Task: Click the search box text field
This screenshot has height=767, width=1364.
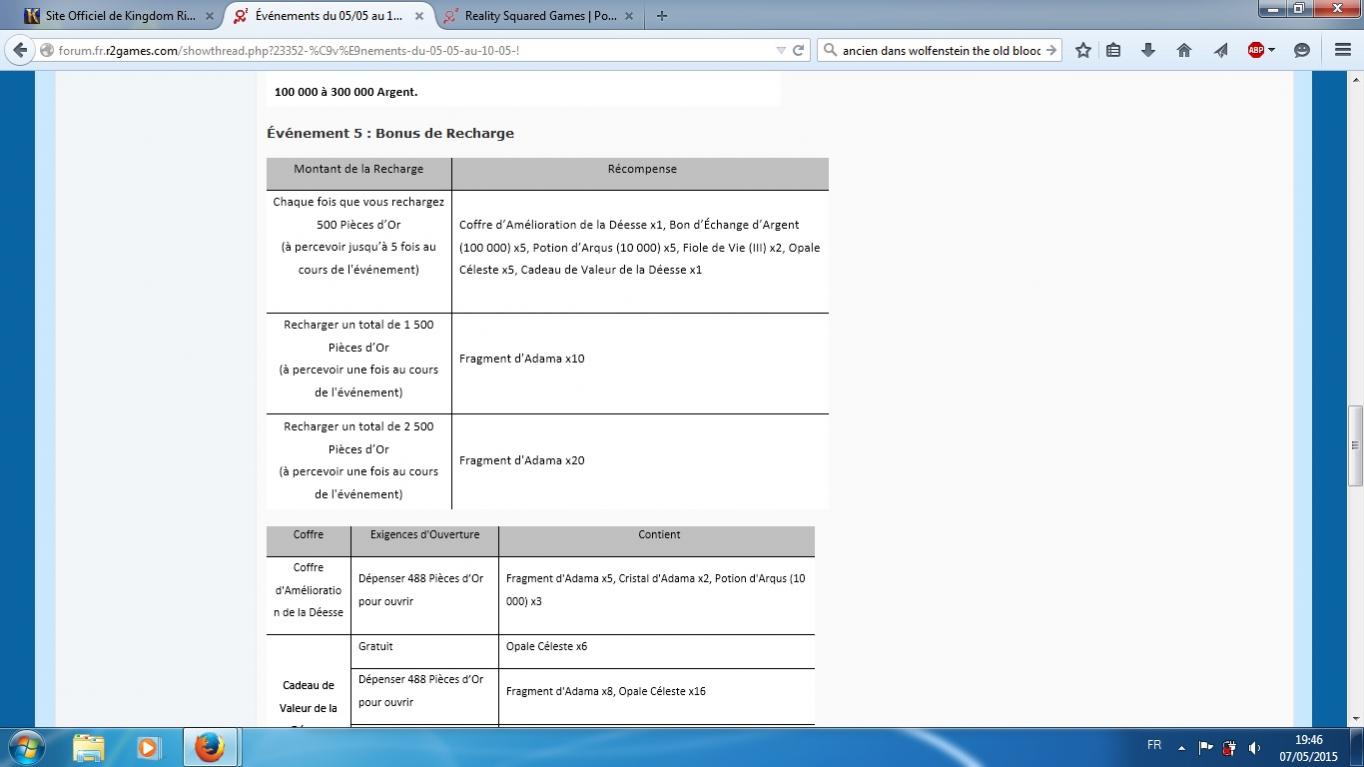Action: click(940, 50)
